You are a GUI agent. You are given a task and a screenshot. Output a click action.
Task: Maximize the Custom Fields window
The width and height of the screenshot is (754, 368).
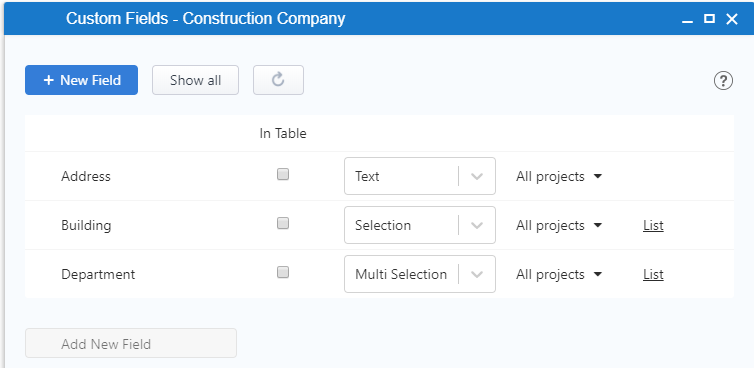pyautogui.click(x=709, y=19)
